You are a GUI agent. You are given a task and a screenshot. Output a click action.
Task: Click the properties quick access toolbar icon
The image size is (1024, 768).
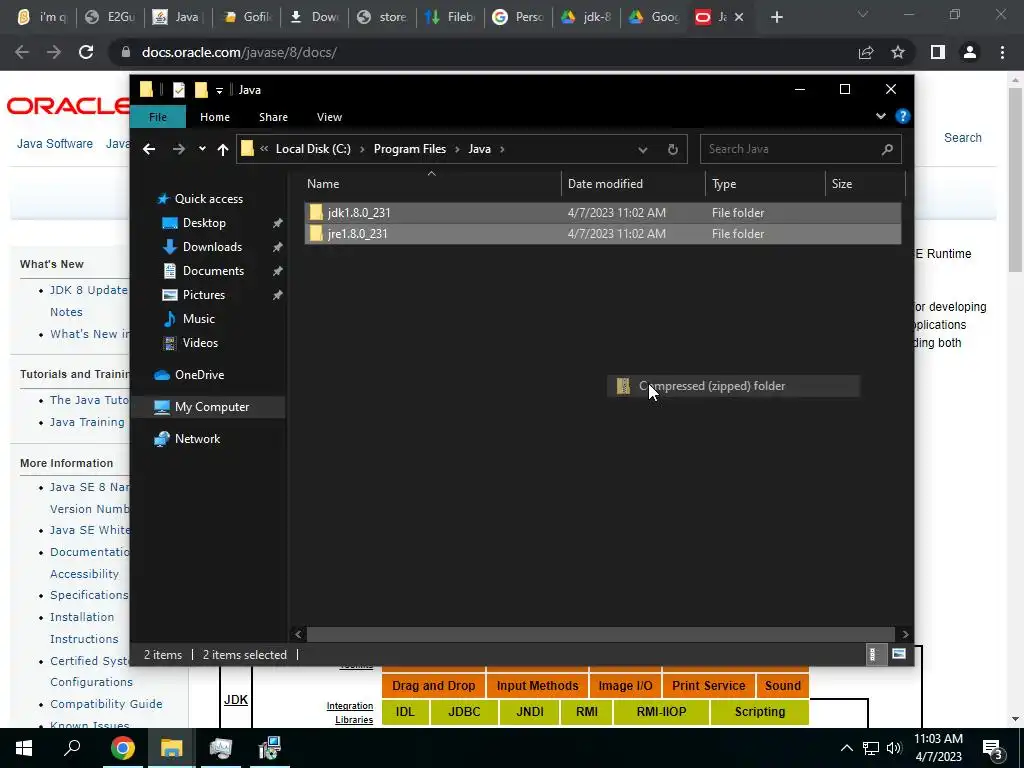[178, 90]
